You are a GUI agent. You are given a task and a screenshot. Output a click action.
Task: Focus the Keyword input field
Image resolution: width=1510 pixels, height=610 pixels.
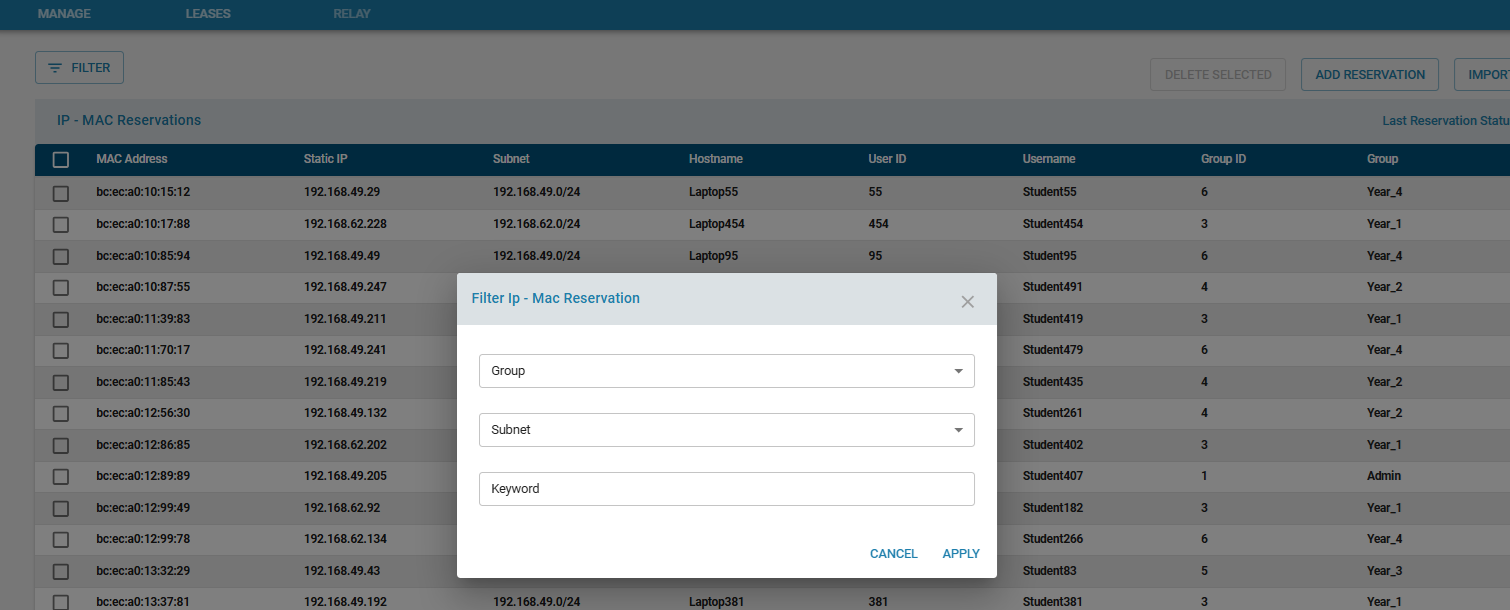click(727, 489)
